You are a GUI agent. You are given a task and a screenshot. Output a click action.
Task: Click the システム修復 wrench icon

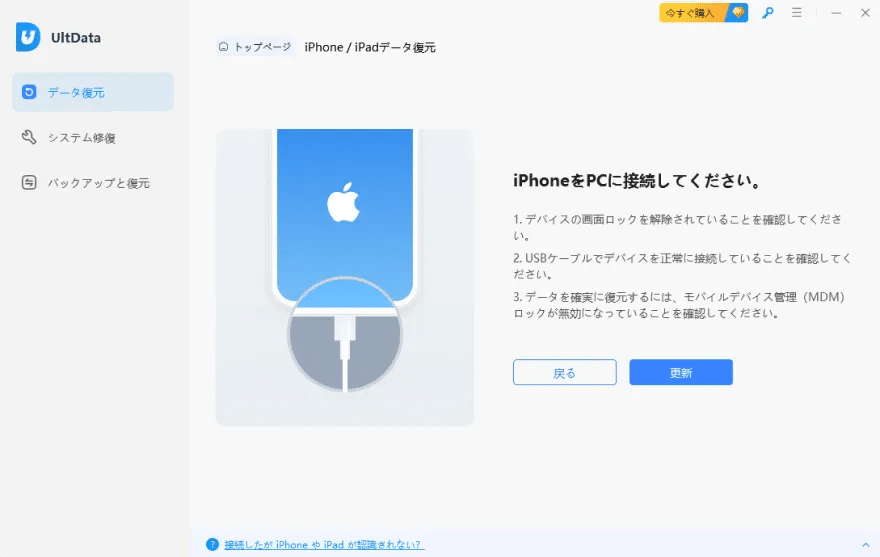(29, 137)
